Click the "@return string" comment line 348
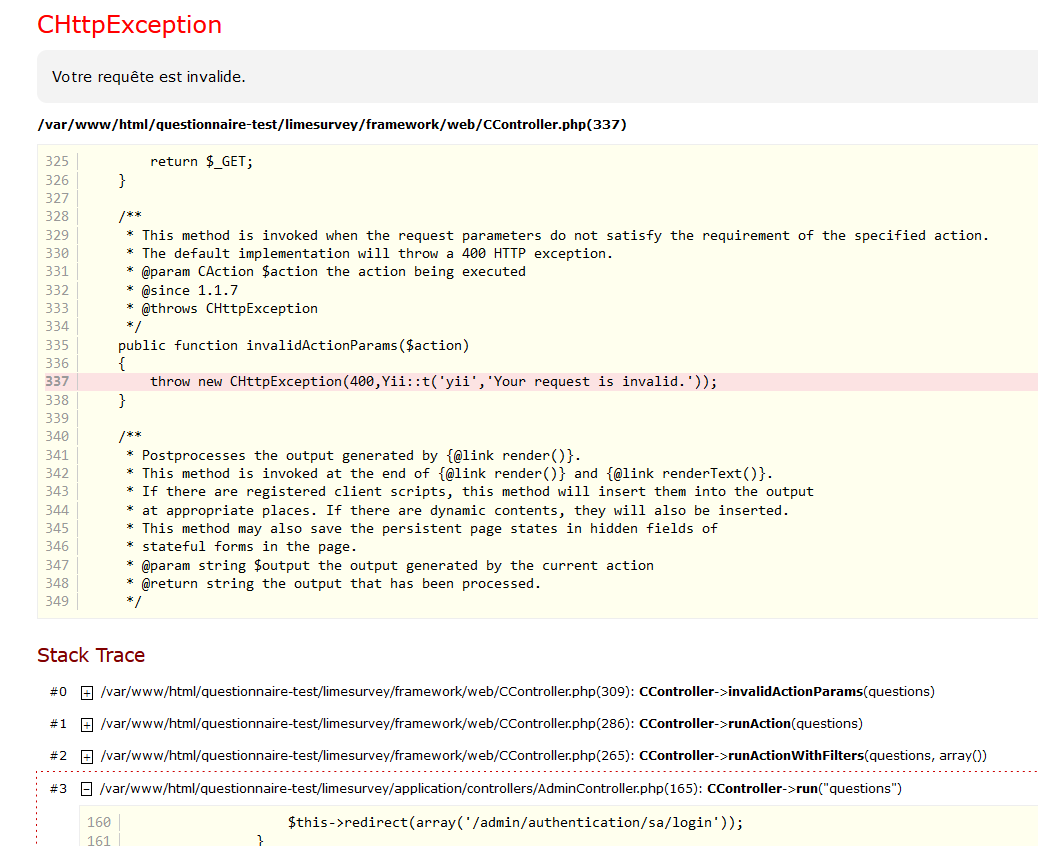 coord(340,583)
